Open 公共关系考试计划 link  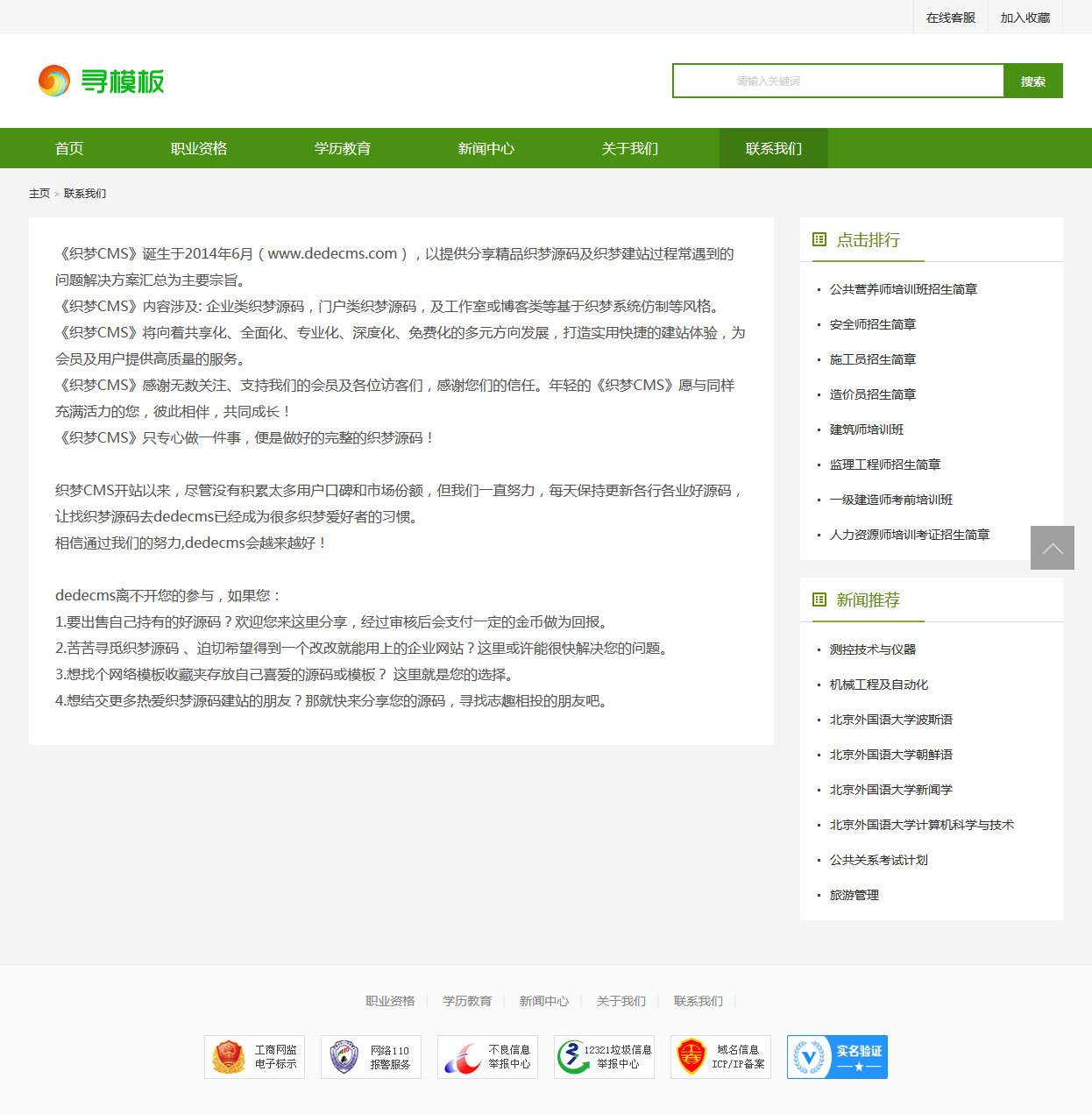(x=879, y=860)
